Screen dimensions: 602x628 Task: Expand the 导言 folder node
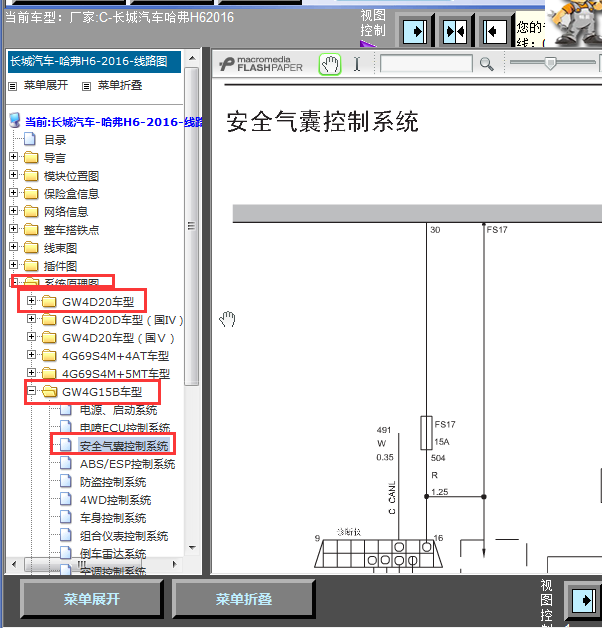[x=13, y=157]
